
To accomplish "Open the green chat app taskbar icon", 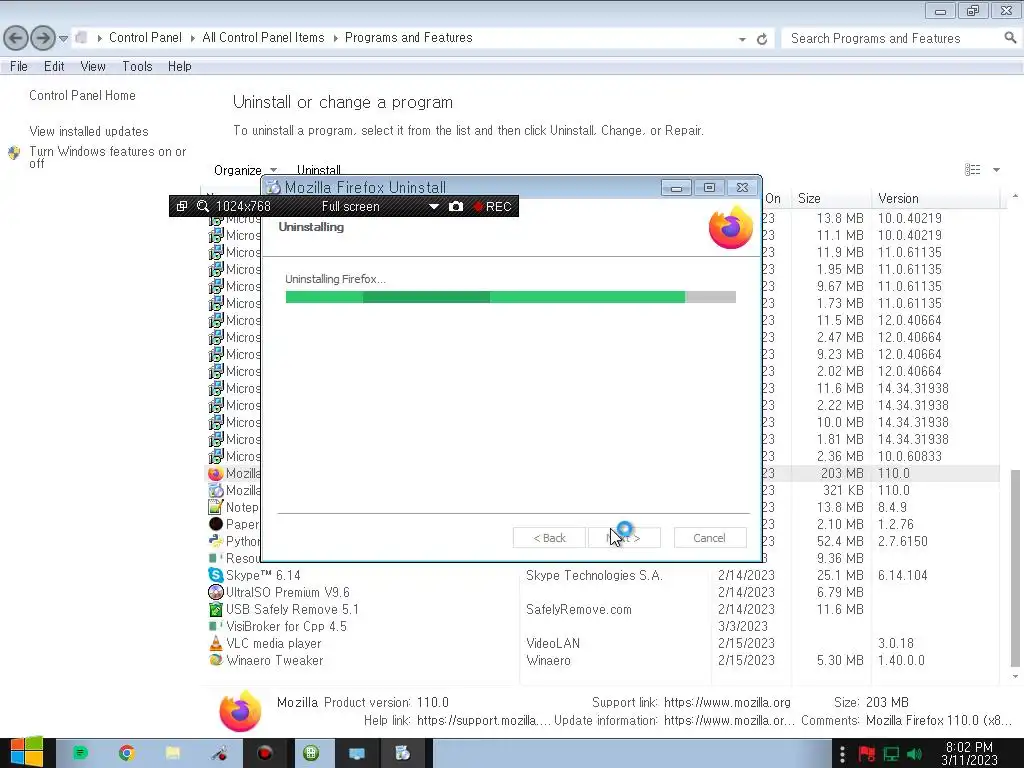I will (80, 753).
